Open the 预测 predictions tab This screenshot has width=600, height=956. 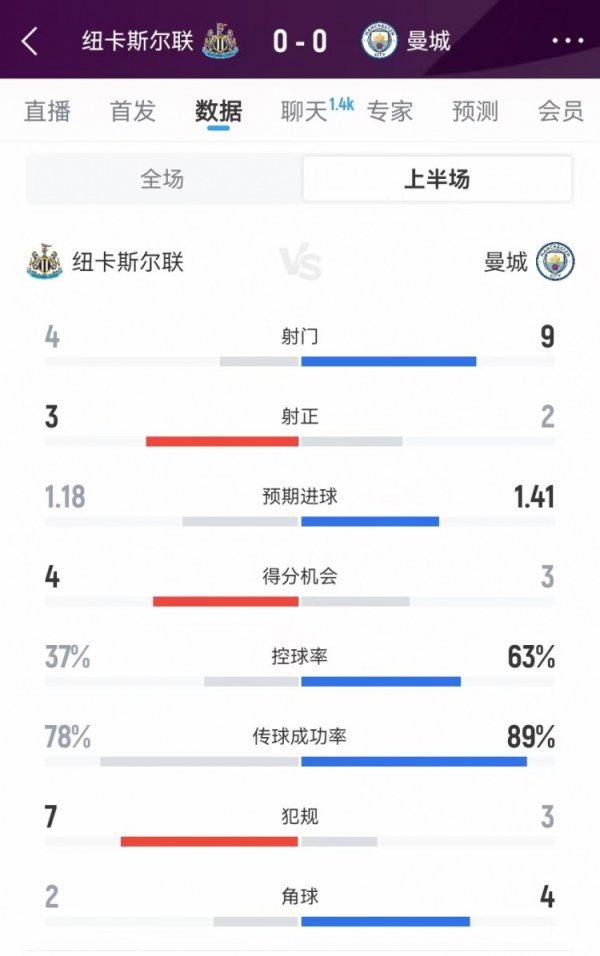tap(477, 112)
